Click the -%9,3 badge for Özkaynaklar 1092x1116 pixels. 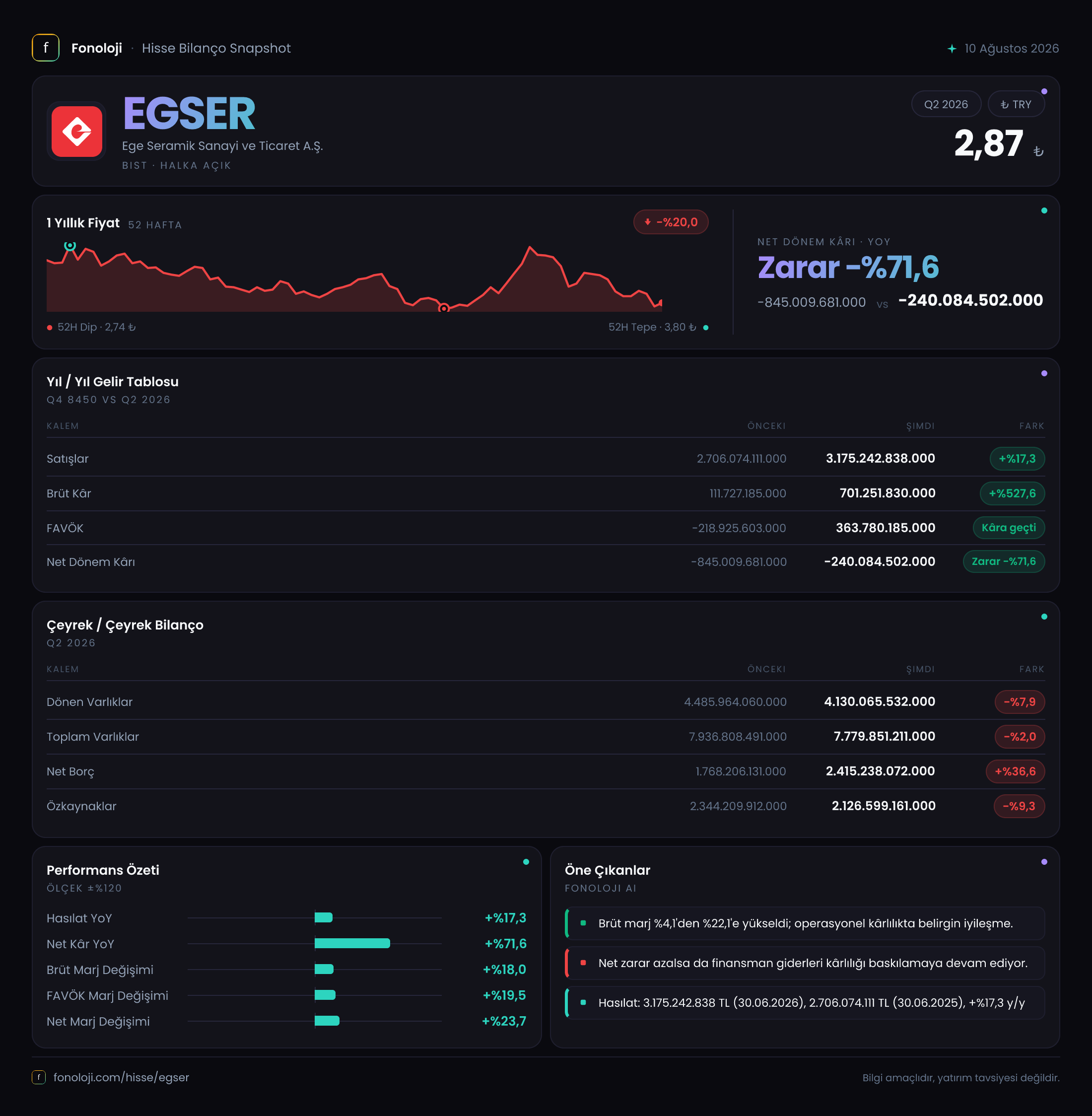pos(1019,806)
